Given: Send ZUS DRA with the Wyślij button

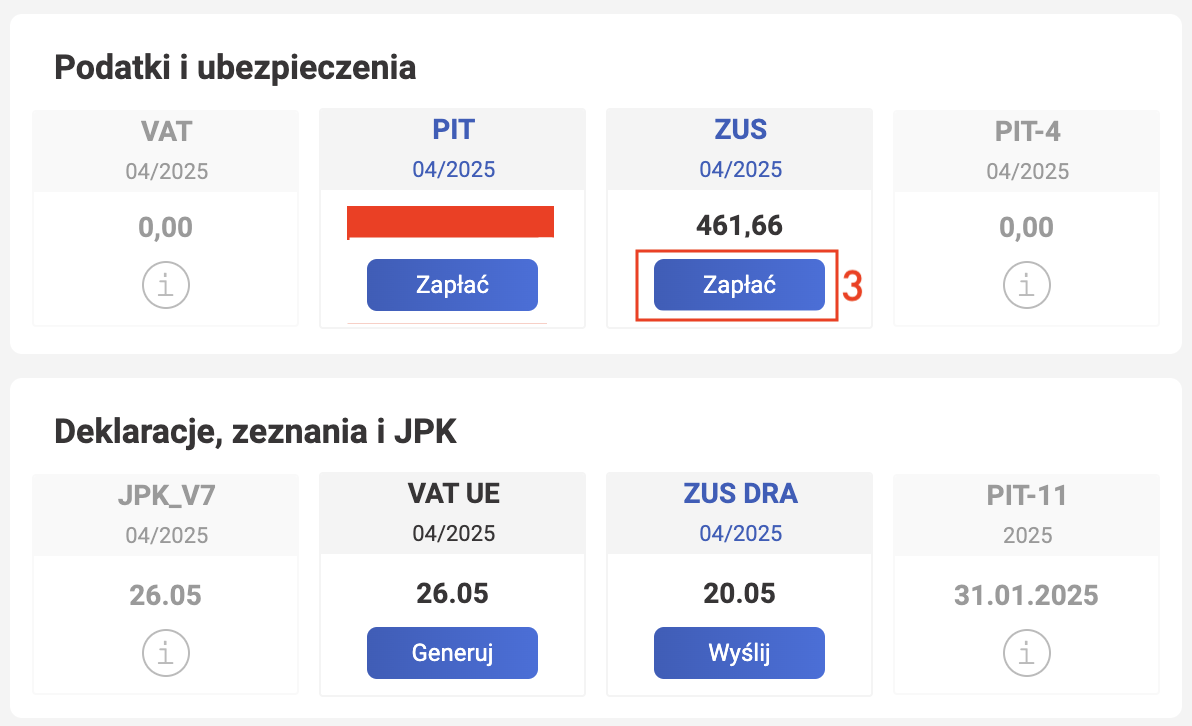Looking at the screenshot, I should click(739, 653).
